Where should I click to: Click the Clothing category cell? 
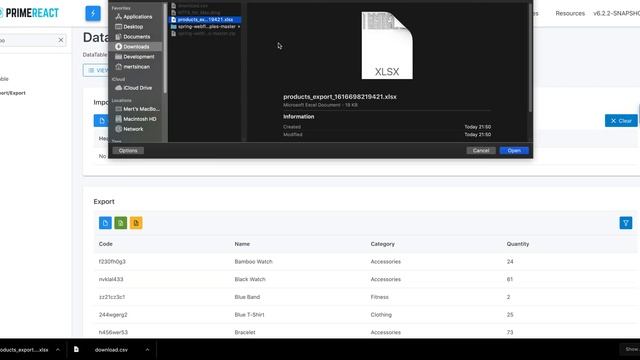pyautogui.click(x=381, y=315)
